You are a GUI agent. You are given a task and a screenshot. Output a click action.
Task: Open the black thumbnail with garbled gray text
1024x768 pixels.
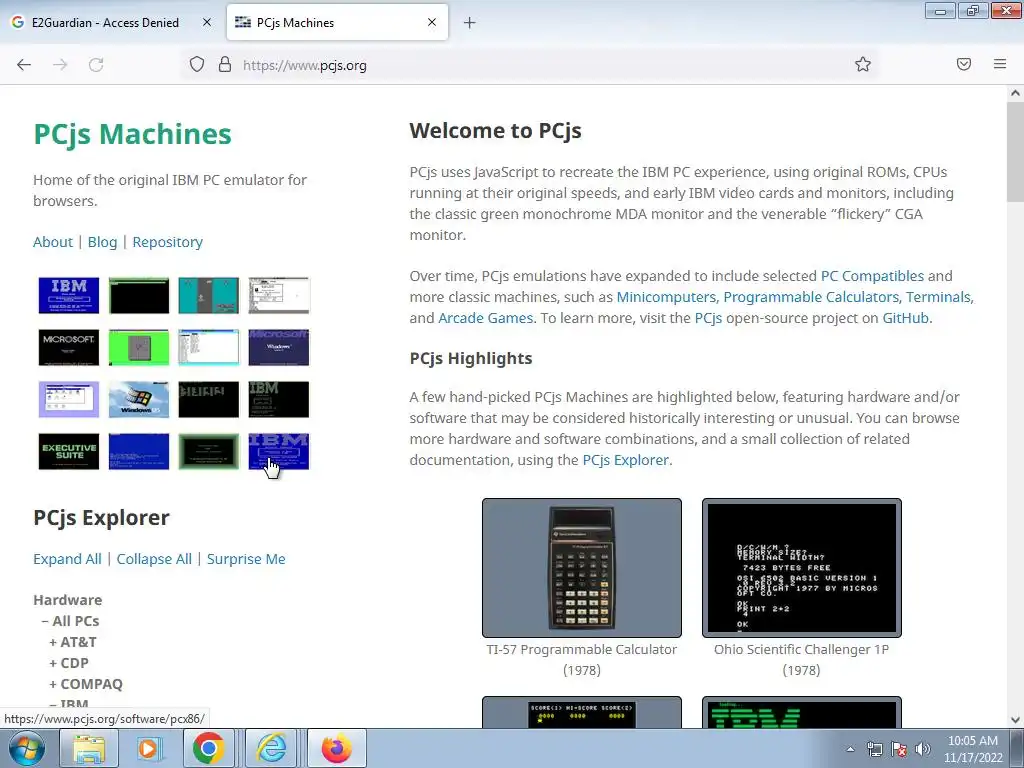(x=208, y=400)
